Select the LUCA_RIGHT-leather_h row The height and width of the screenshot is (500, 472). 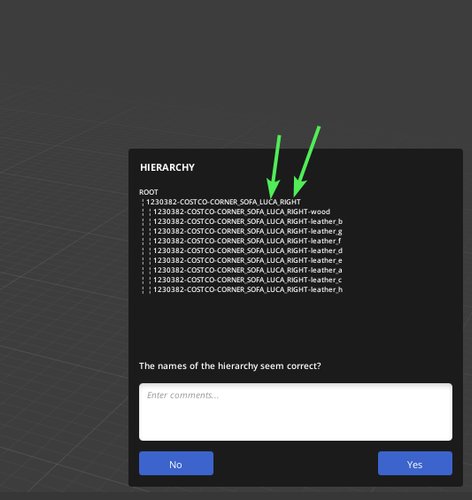pyautogui.click(x=248, y=289)
